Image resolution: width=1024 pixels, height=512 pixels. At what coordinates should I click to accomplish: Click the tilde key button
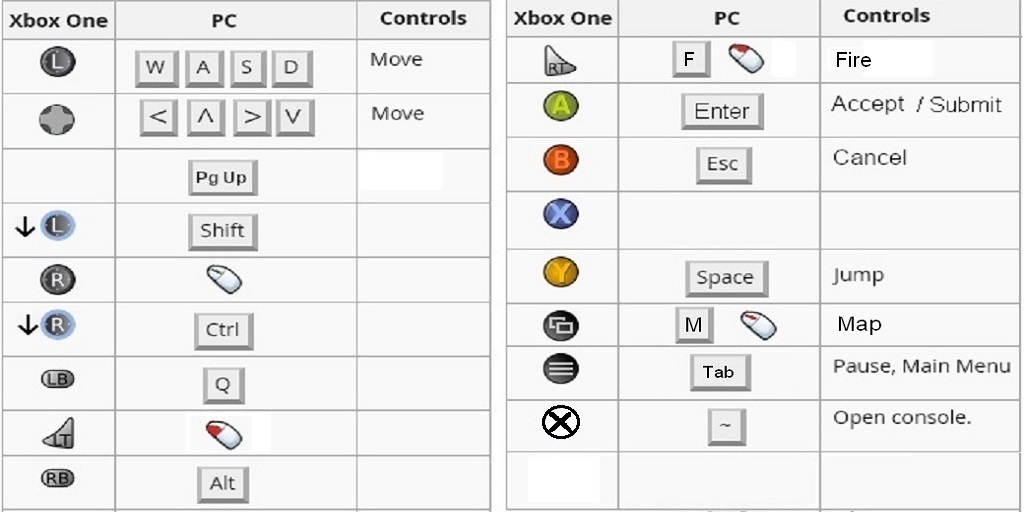(x=726, y=426)
